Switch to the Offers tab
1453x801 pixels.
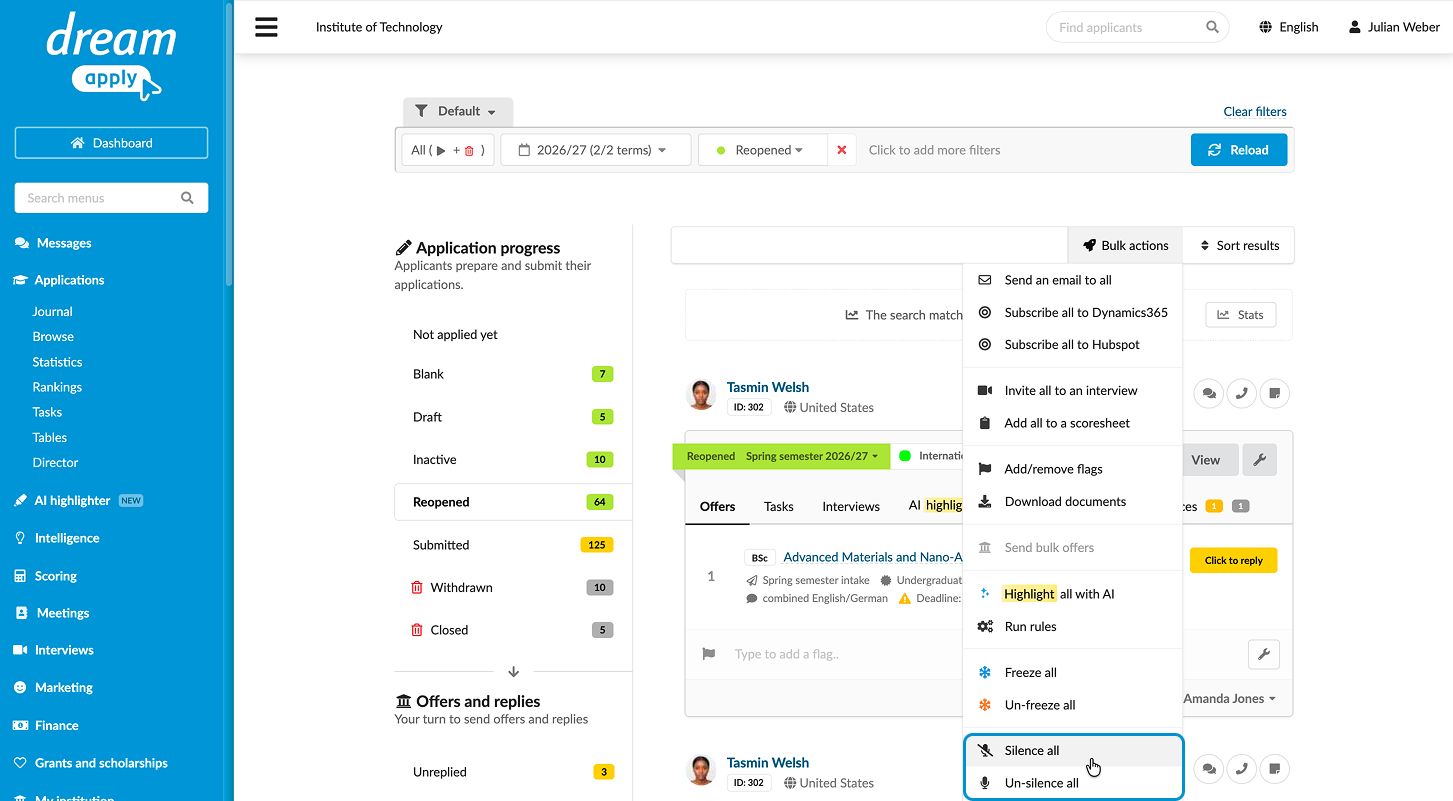tap(717, 506)
